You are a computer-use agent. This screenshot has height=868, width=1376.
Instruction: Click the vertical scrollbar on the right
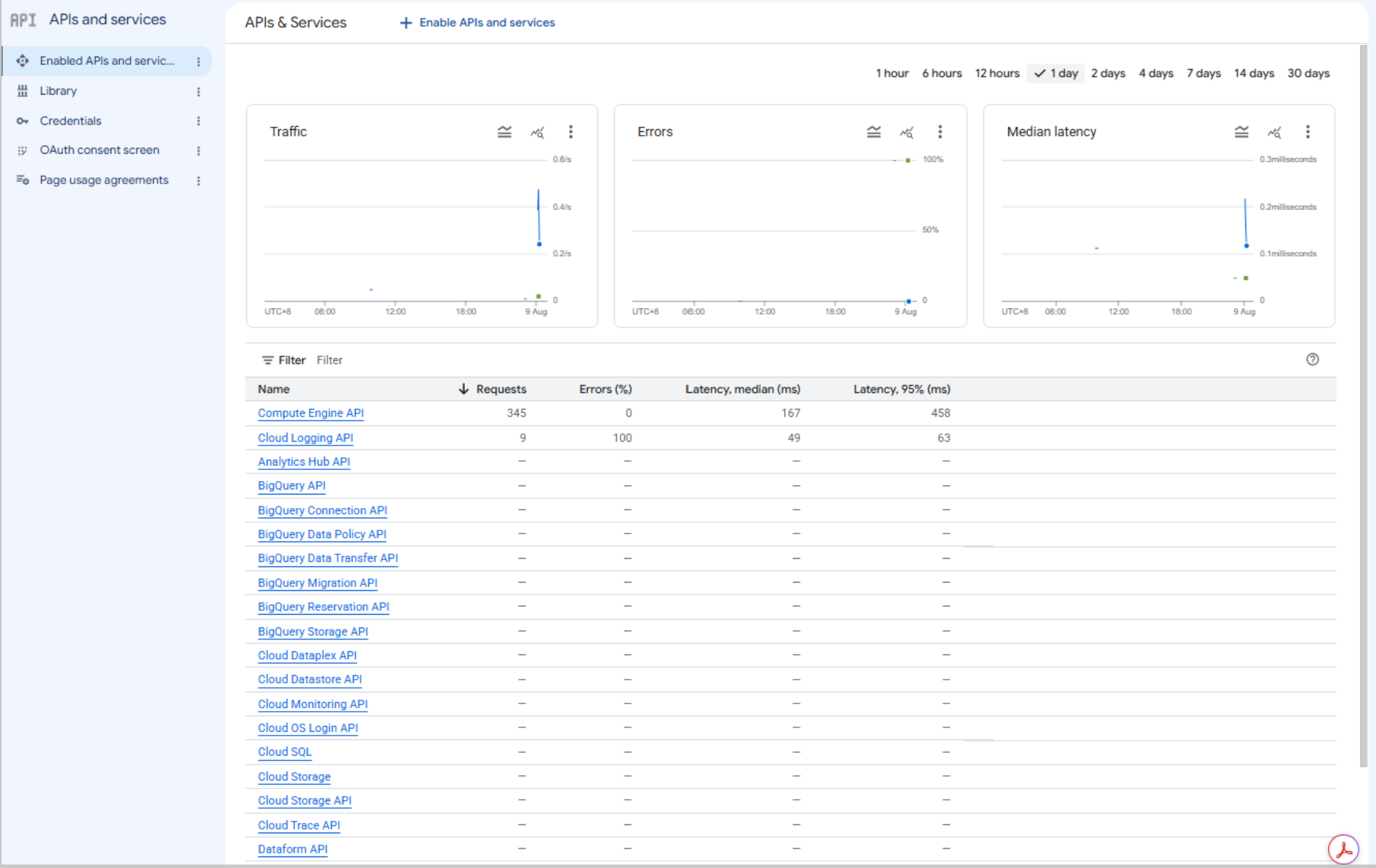[1364, 406]
